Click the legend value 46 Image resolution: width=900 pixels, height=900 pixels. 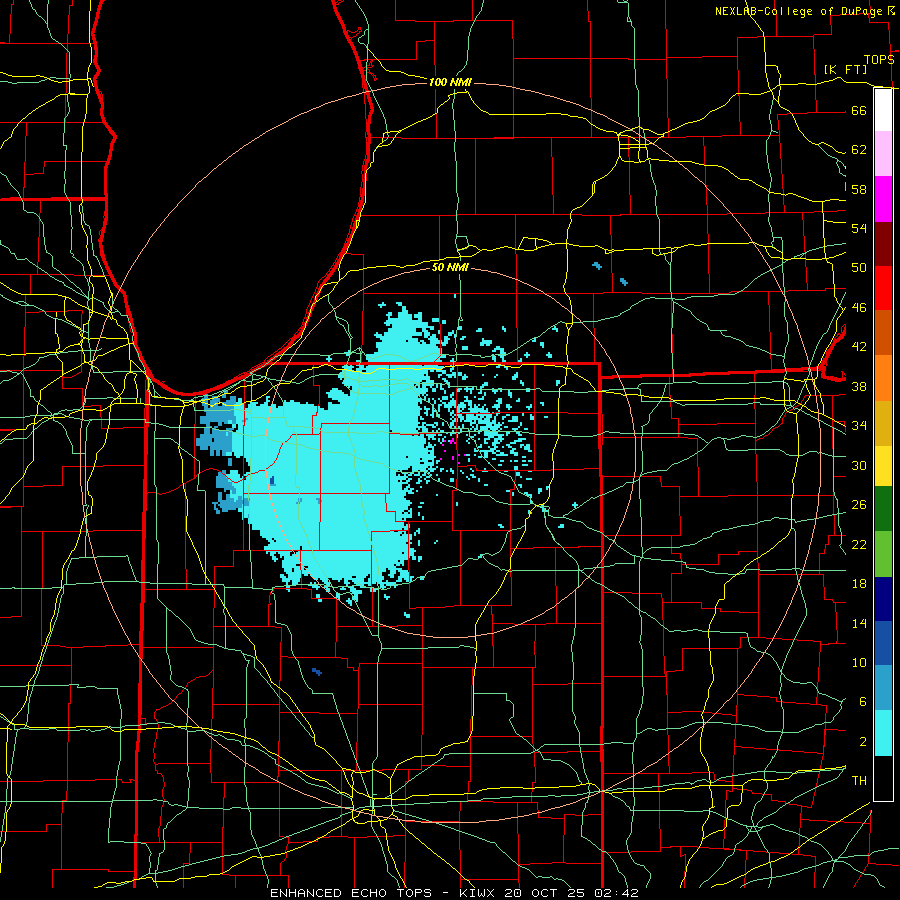(859, 308)
